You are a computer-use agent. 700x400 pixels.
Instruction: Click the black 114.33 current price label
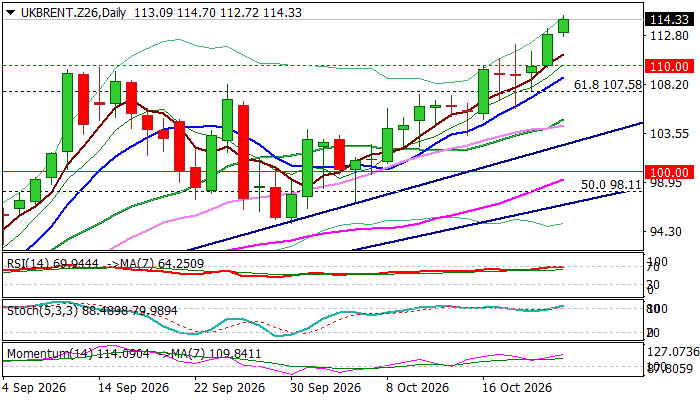coord(669,20)
